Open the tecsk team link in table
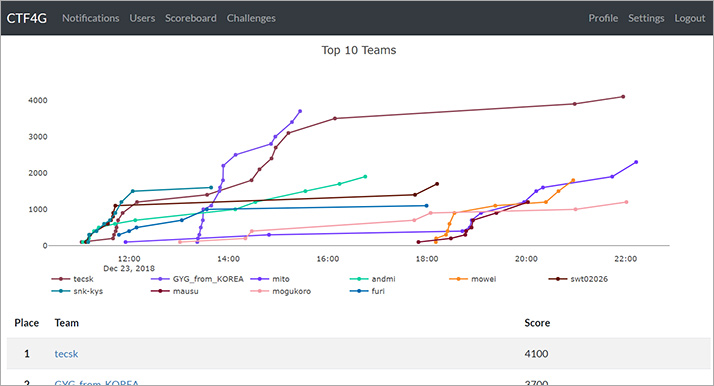This screenshot has width=714, height=386. tap(66, 354)
